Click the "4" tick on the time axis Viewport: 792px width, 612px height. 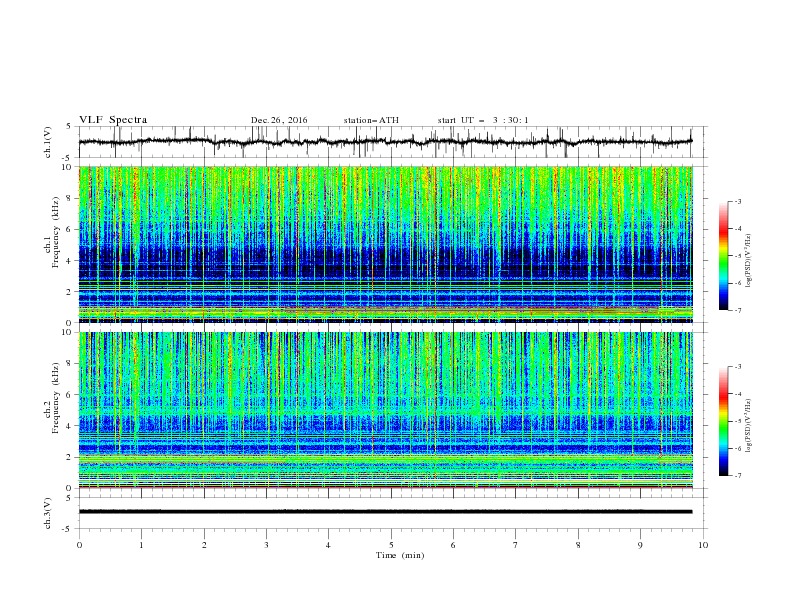point(328,545)
